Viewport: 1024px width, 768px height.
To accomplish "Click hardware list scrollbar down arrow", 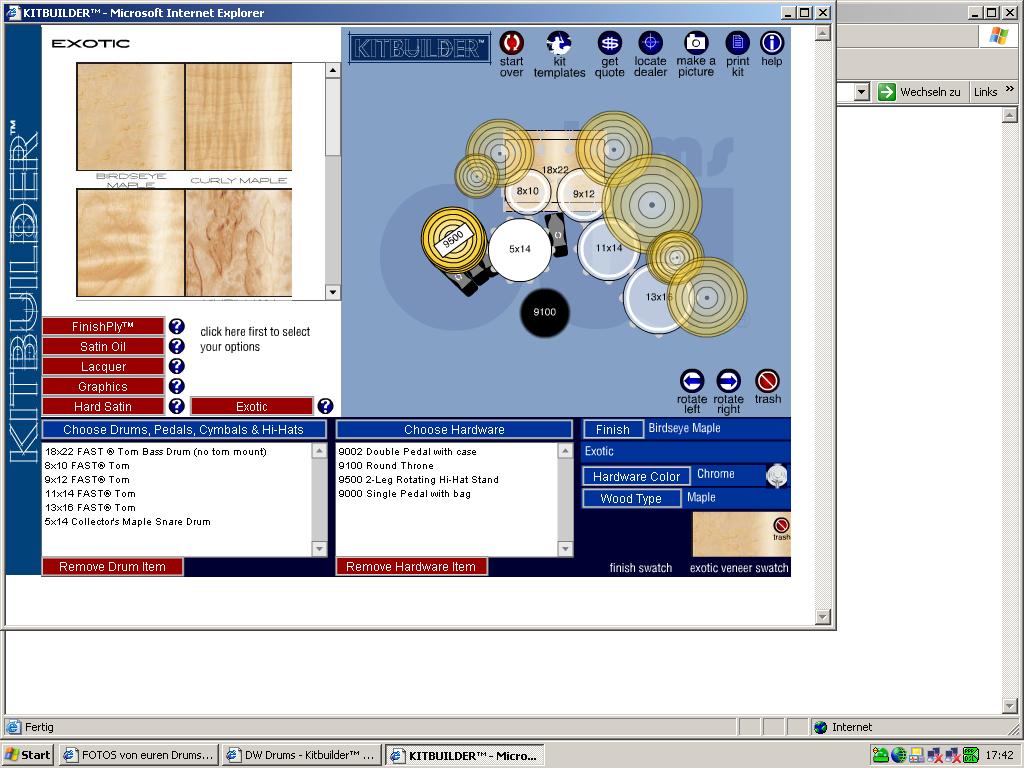I will pos(566,549).
